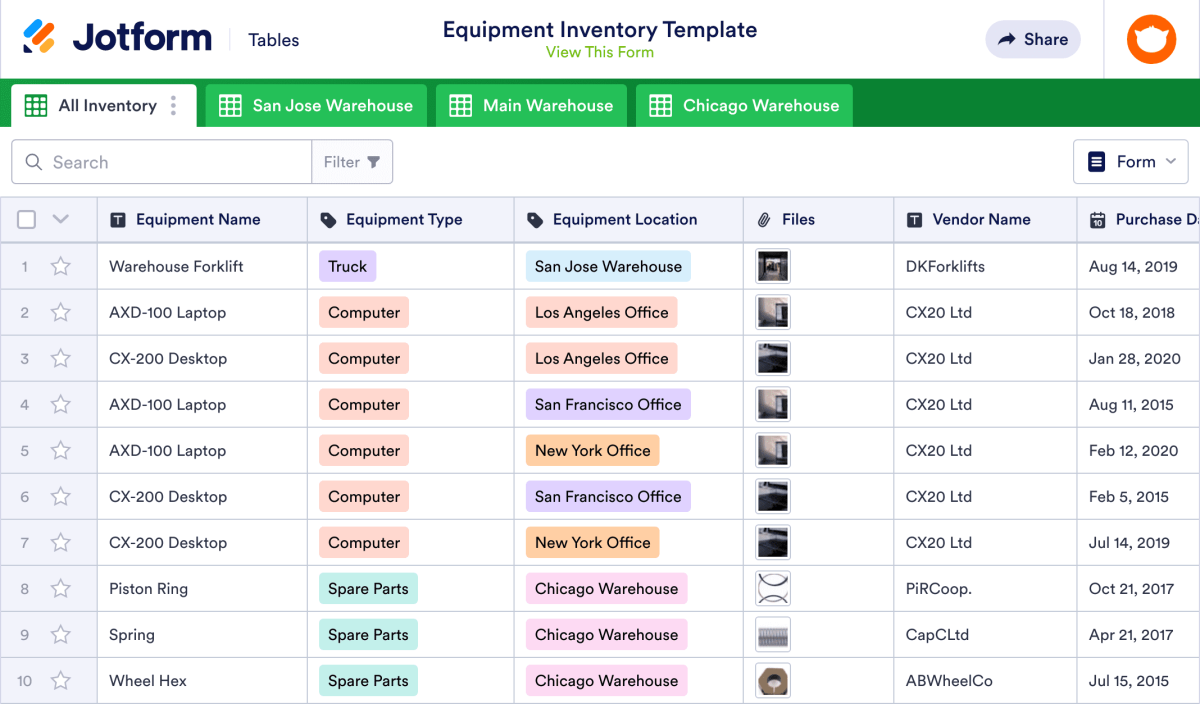Toggle the select-all checkbox in the header row
This screenshot has height=704, width=1200.
(x=26, y=219)
